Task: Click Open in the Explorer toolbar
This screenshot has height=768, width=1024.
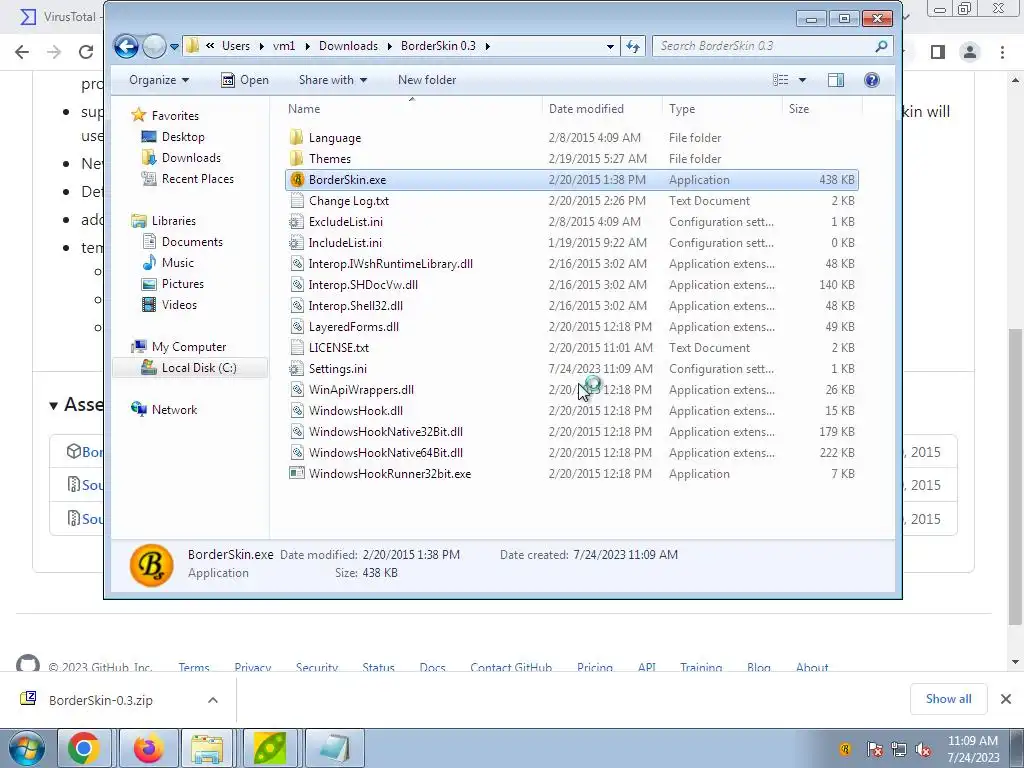Action: 245,80
